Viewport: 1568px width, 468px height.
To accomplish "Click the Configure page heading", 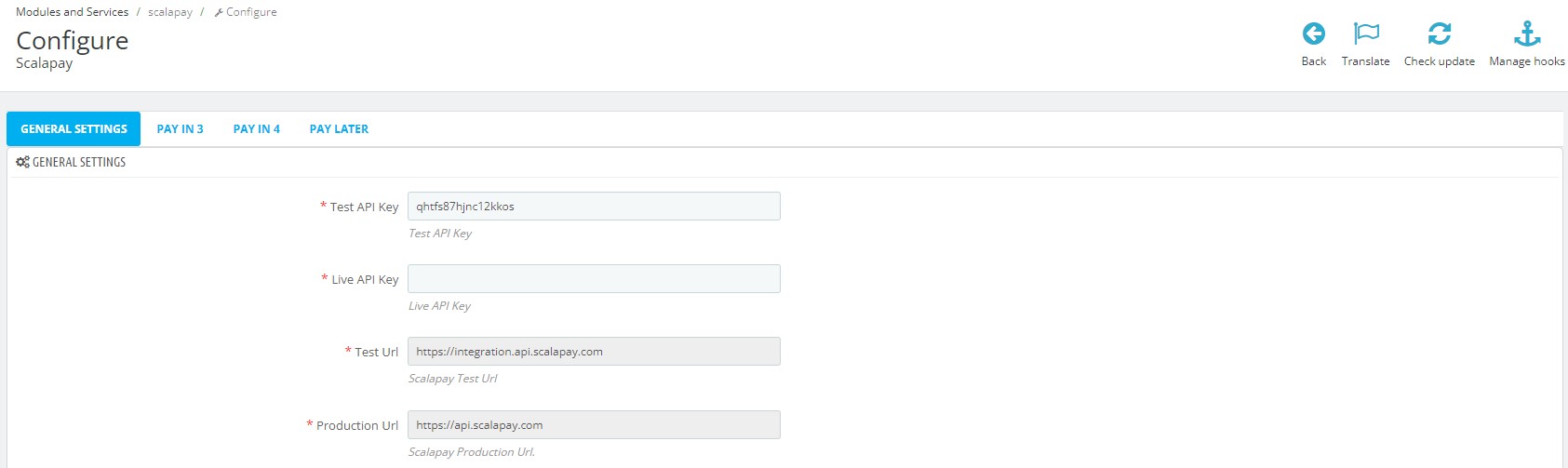I will click(x=73, y=41).
